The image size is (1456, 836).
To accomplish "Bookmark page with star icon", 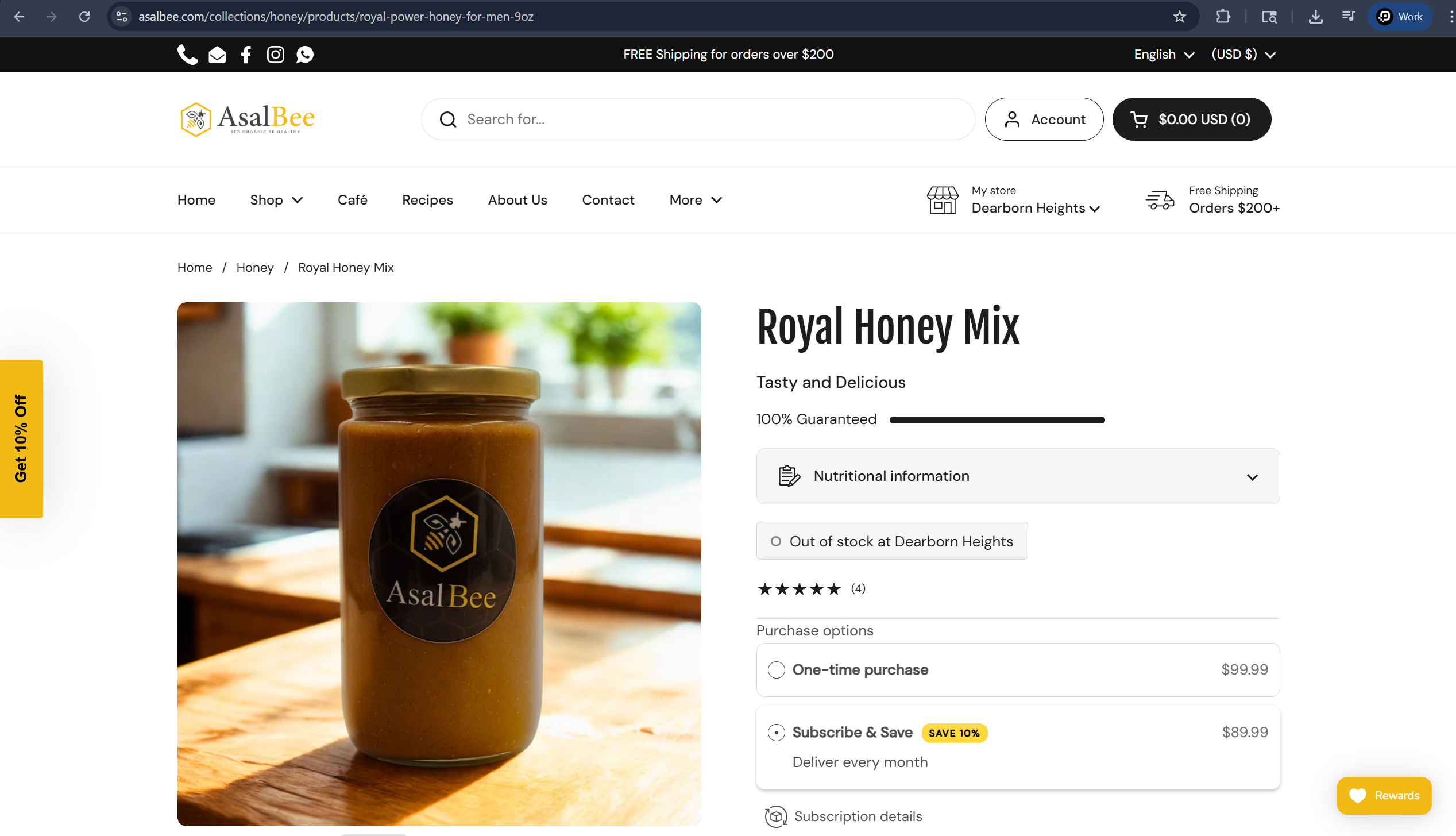I will [x=1180, y=17].
